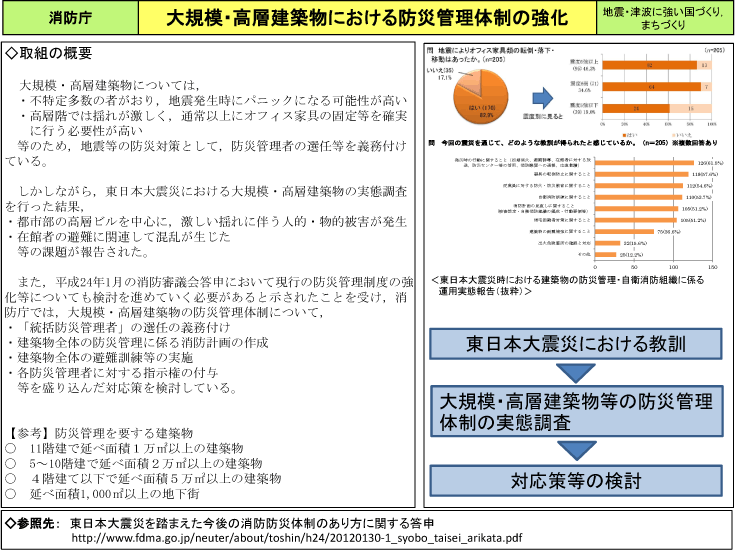Click the blue right arrow beside pie chart
This screenshot has height=550, width=735.
point(543,98)
